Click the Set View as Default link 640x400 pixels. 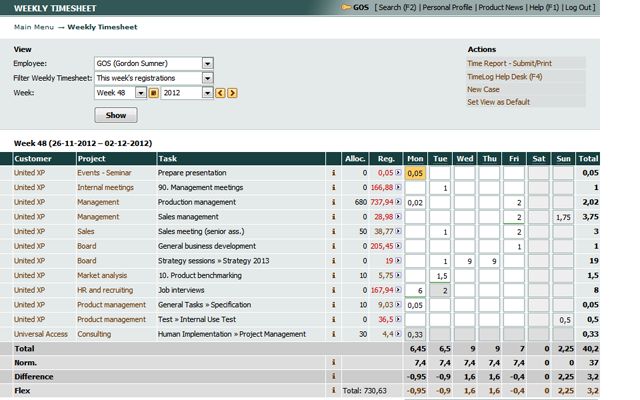[498, 102]
